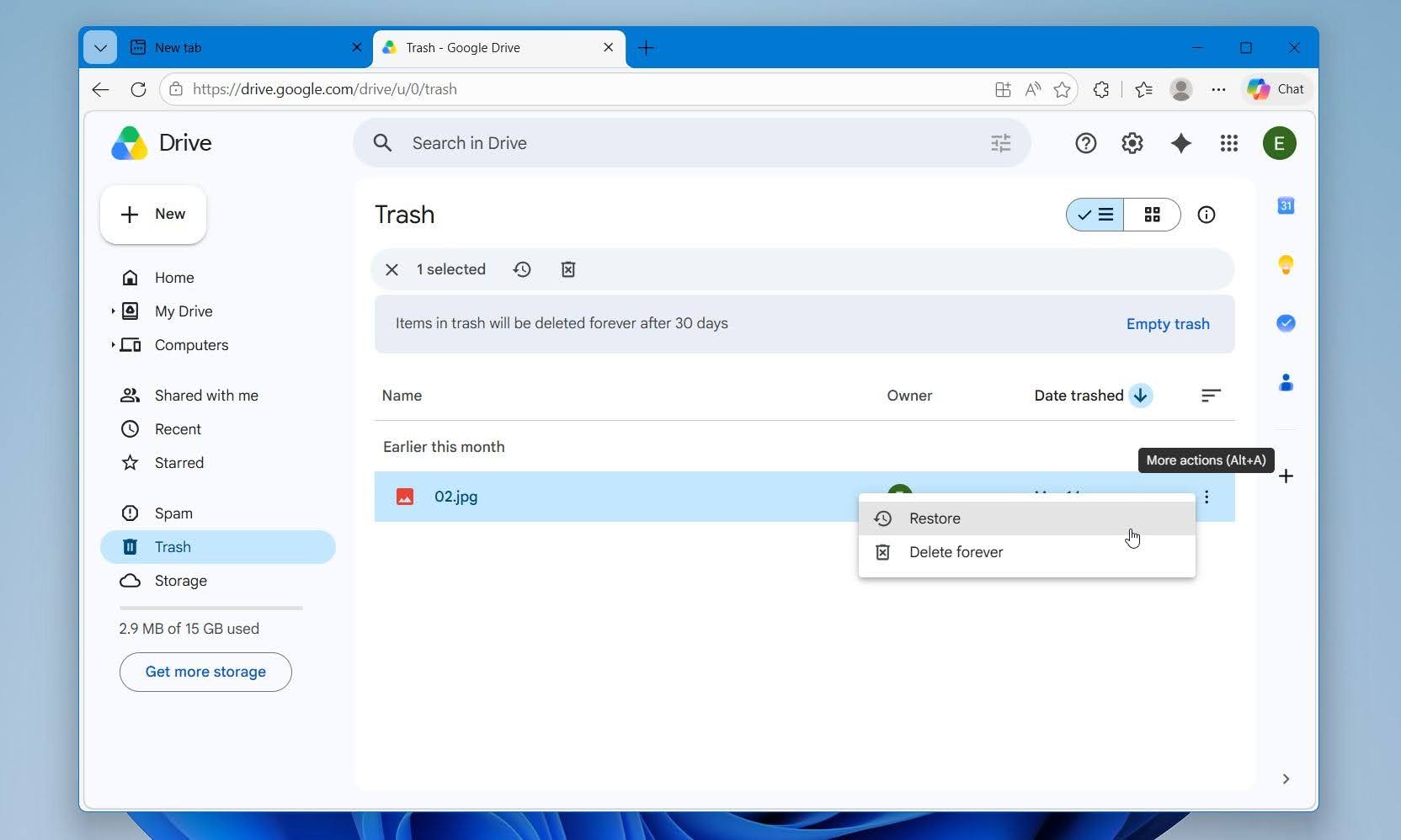The height and width of the screenshot is (840, 1401).
Task: Open the Gemini sparkle icon
Action: 1180,143
